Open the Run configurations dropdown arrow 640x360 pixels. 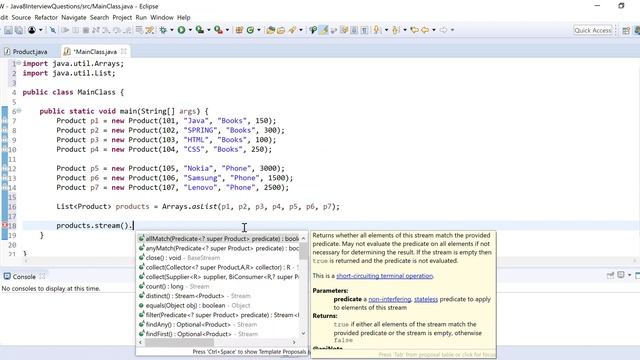point(190,30)
